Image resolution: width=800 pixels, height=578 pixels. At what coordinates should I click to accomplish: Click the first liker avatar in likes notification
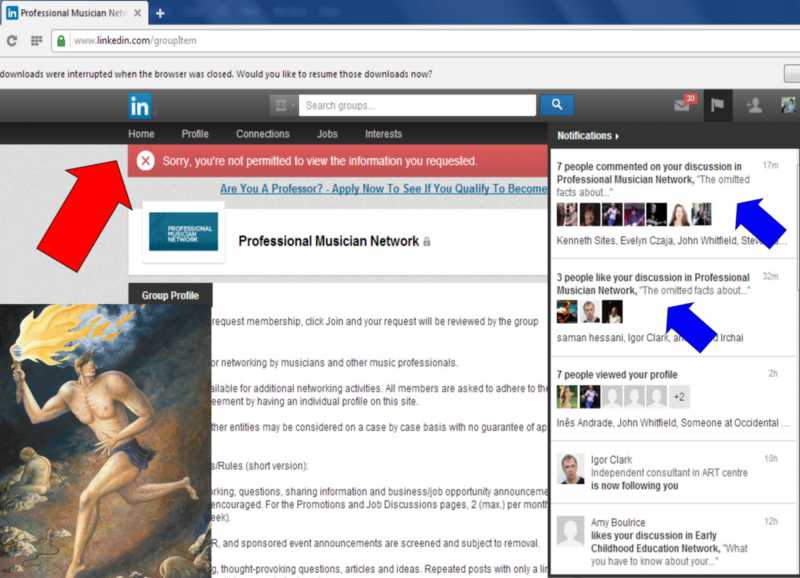(x=567, y=312)
